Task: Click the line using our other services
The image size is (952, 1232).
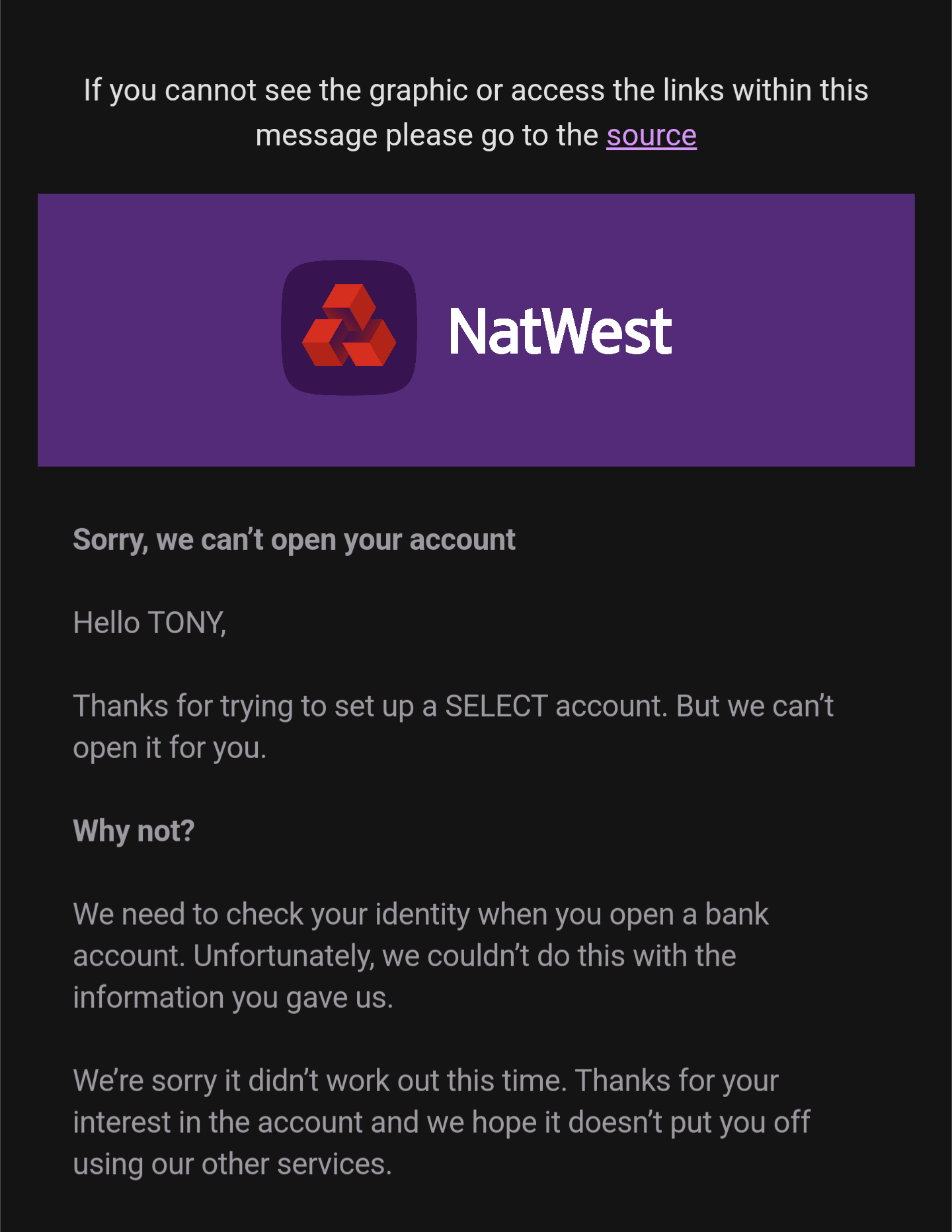Action: 232,1165
